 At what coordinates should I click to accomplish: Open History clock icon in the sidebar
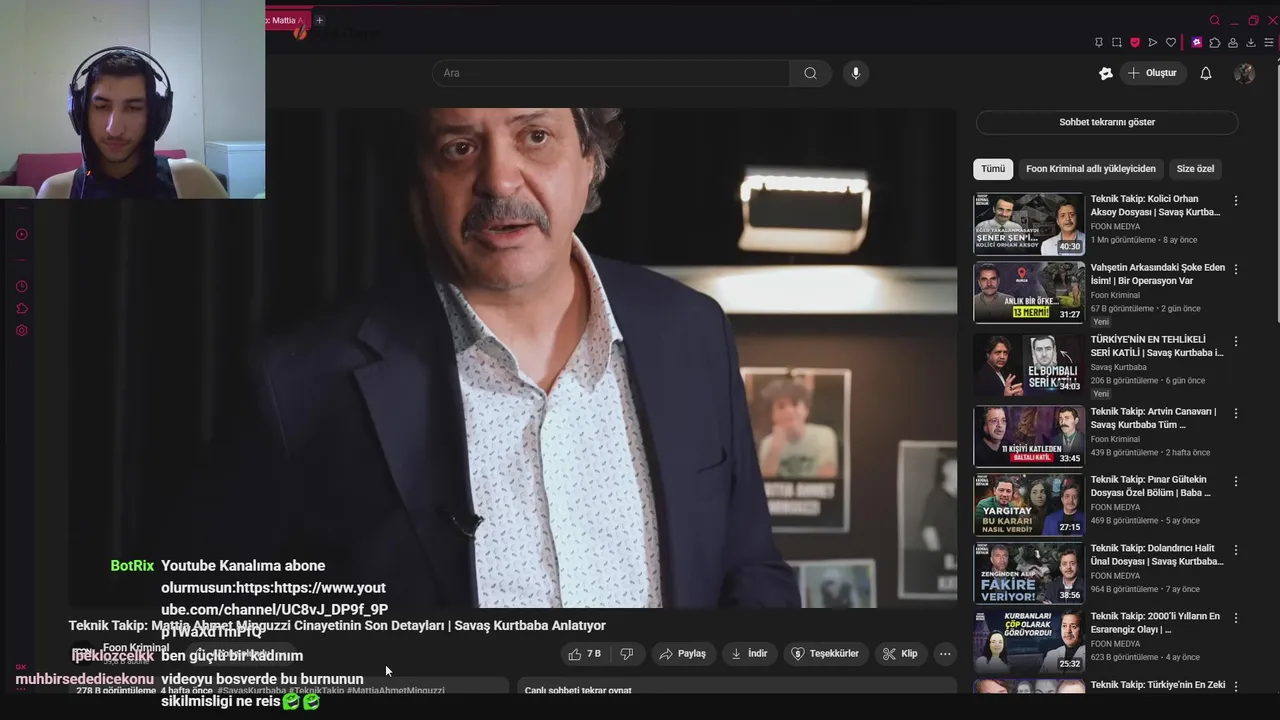22,287
